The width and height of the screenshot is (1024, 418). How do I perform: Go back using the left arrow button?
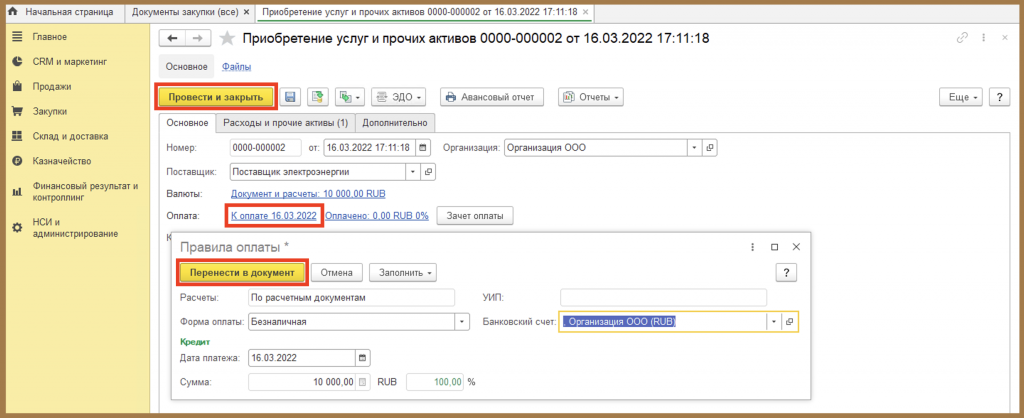(172, 39)
